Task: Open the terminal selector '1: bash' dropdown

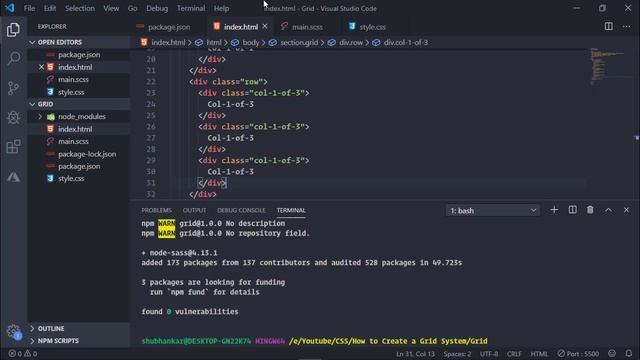Action: pos(493,211)
